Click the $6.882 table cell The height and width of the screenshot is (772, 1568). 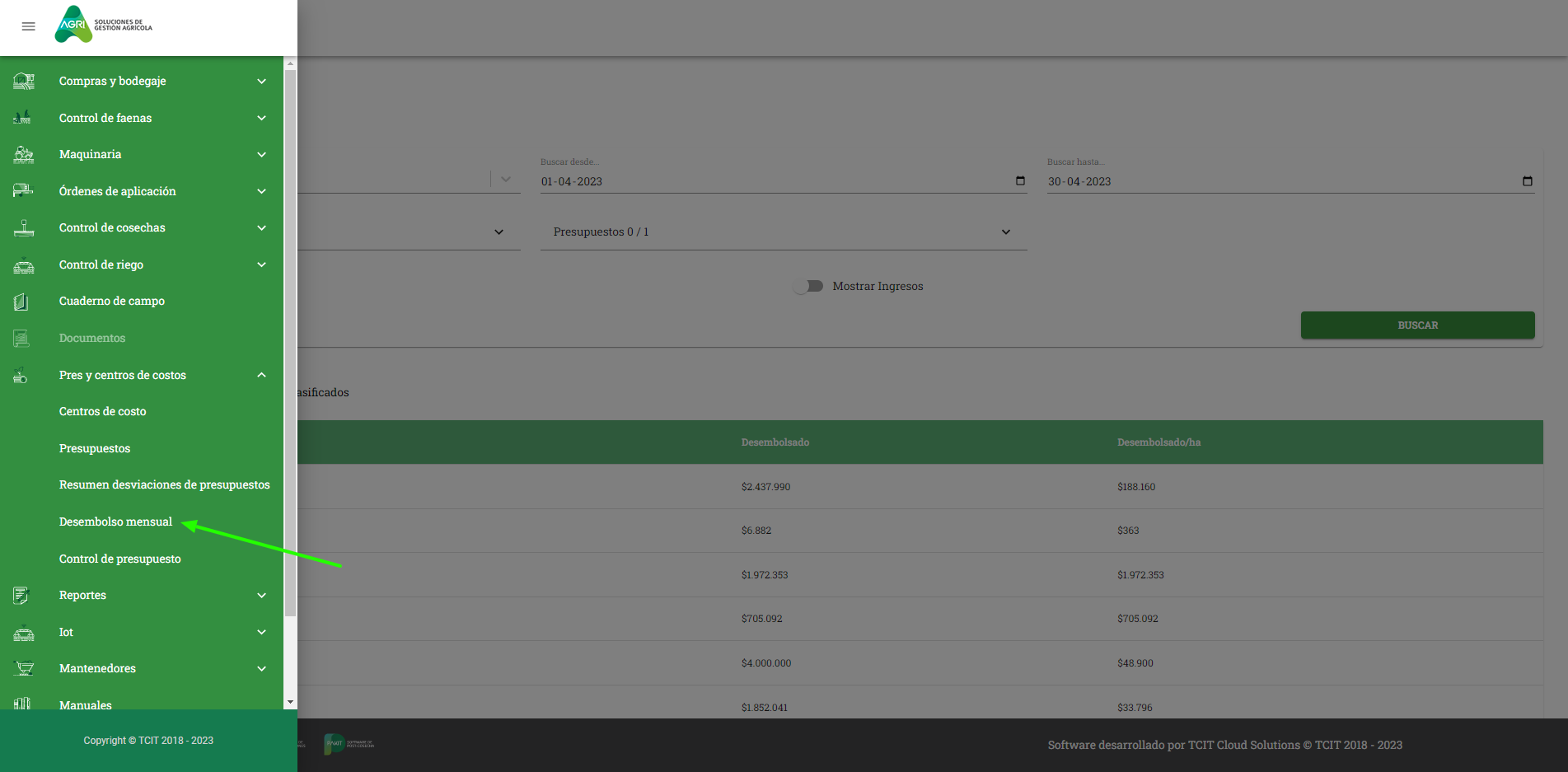[x=756, y=531]
